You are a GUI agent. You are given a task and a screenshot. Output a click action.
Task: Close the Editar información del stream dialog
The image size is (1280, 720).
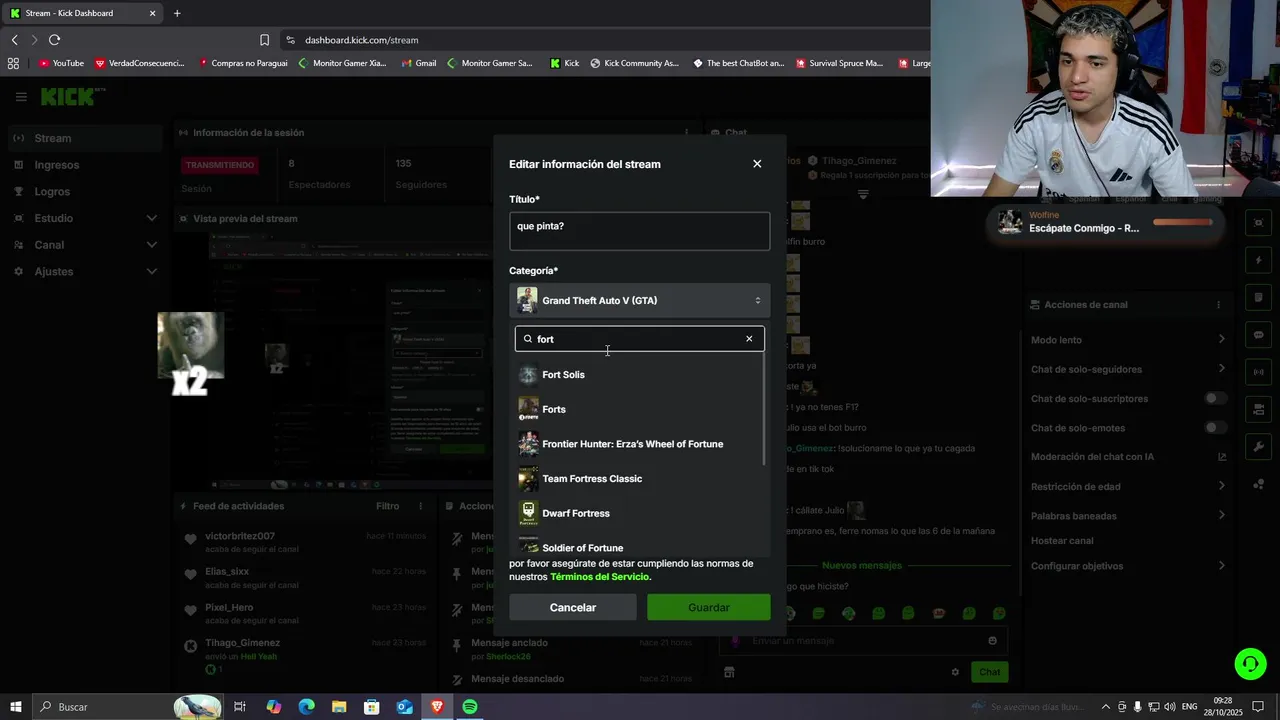click(757, 164)
